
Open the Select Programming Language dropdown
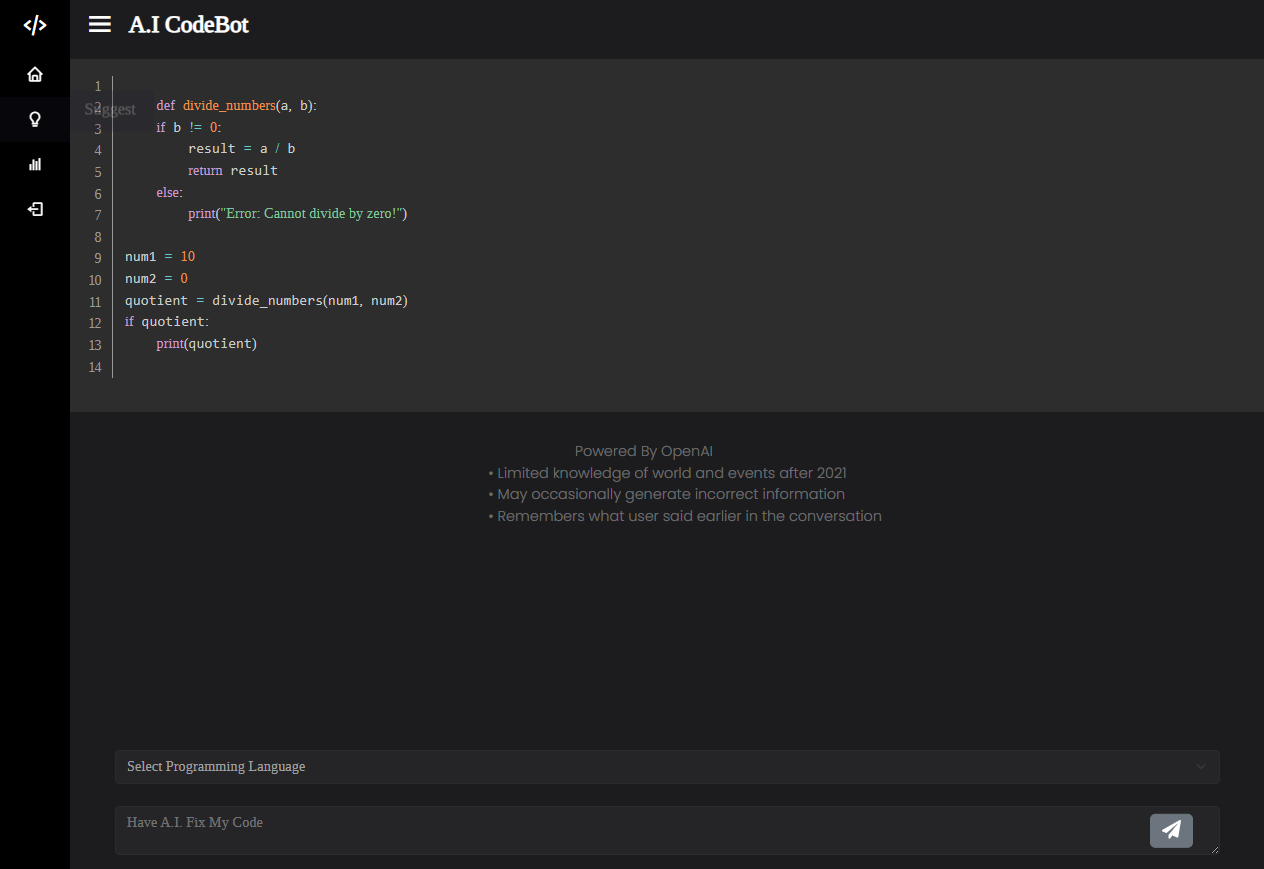(x=667, y=766)
